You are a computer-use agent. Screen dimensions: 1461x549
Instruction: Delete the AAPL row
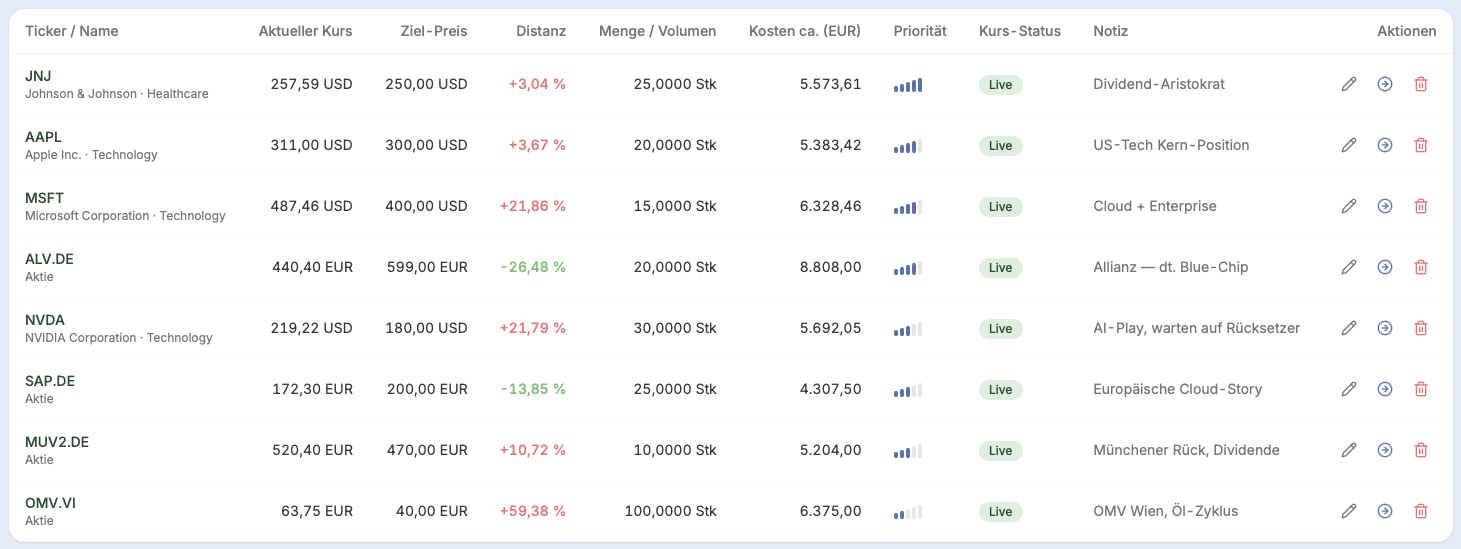[x=1421, y=146]
